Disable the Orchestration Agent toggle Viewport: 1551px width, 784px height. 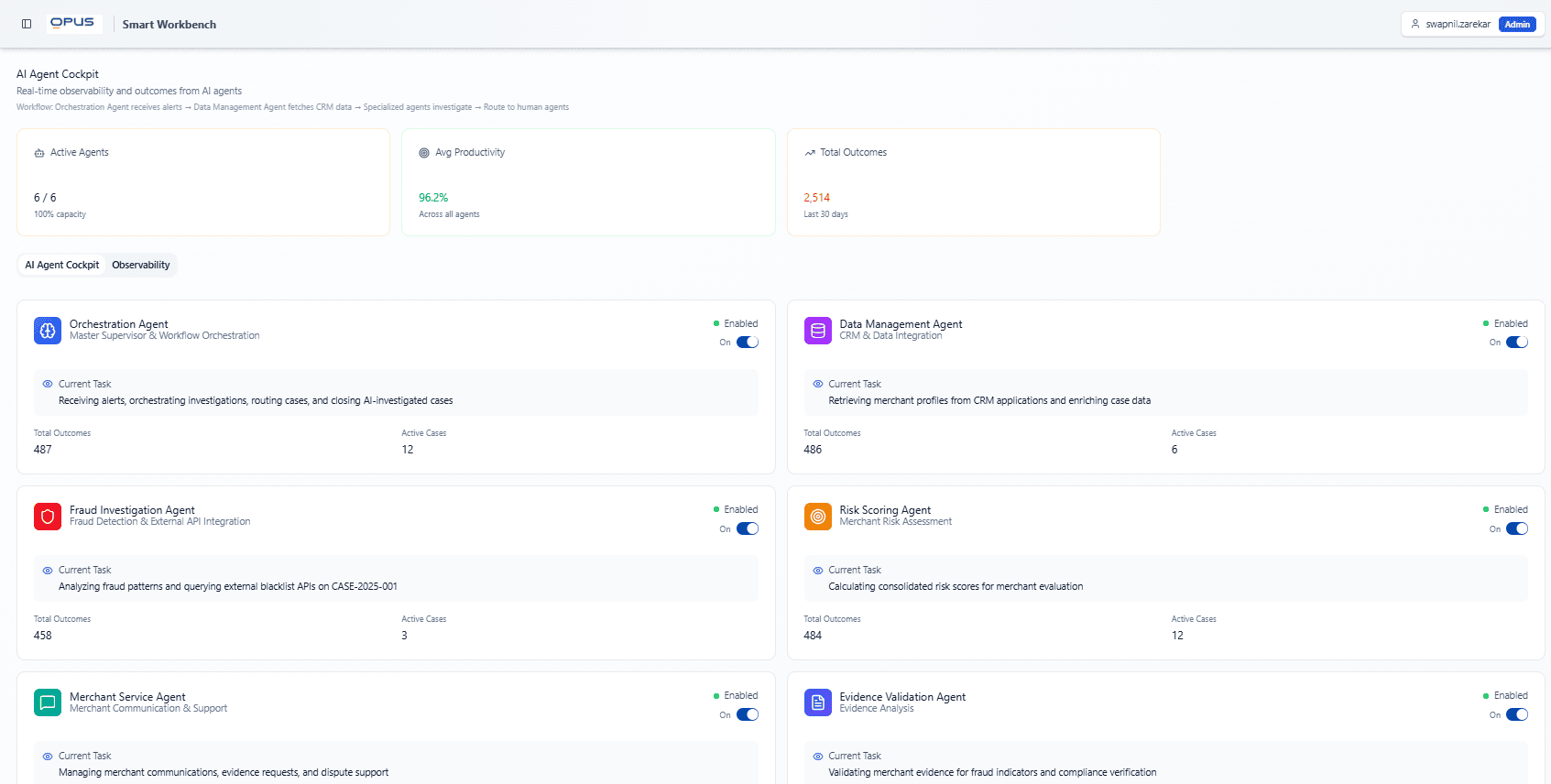pos(748,343)
